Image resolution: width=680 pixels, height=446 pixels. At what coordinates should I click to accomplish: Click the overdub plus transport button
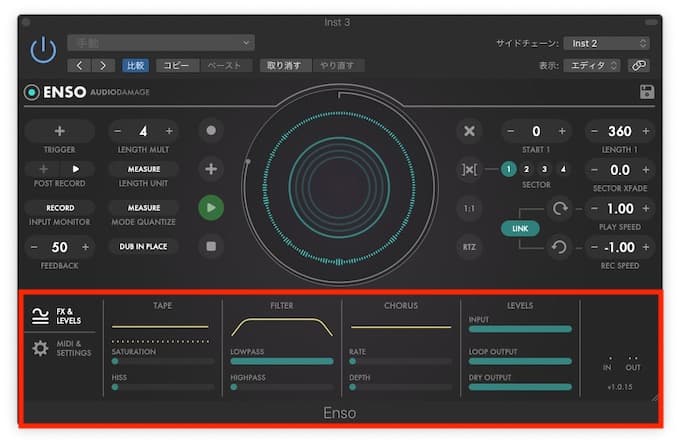(211, 169)
